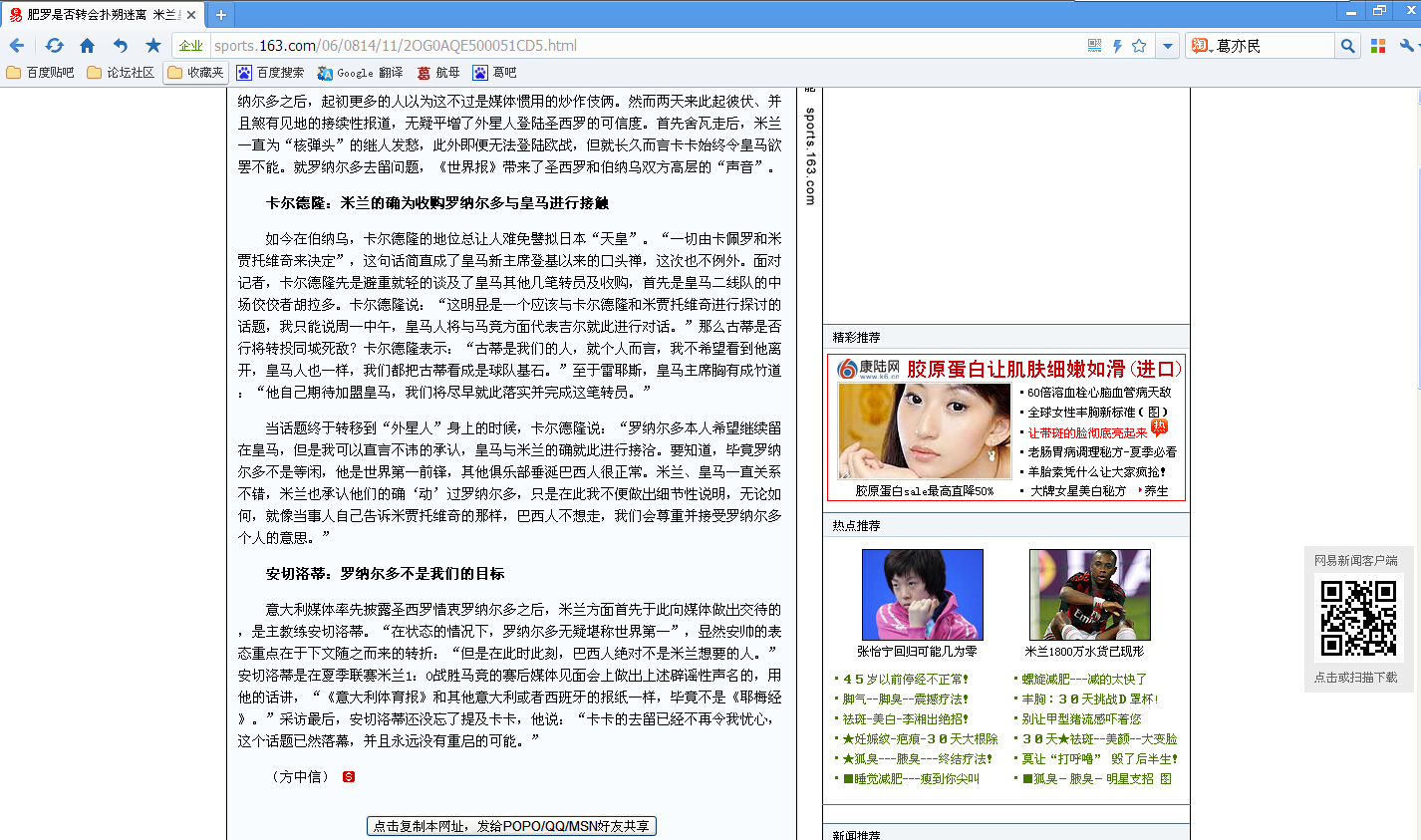Open the Google 翻译 bookmark
1421x840 pixels.
click(360, 73)
